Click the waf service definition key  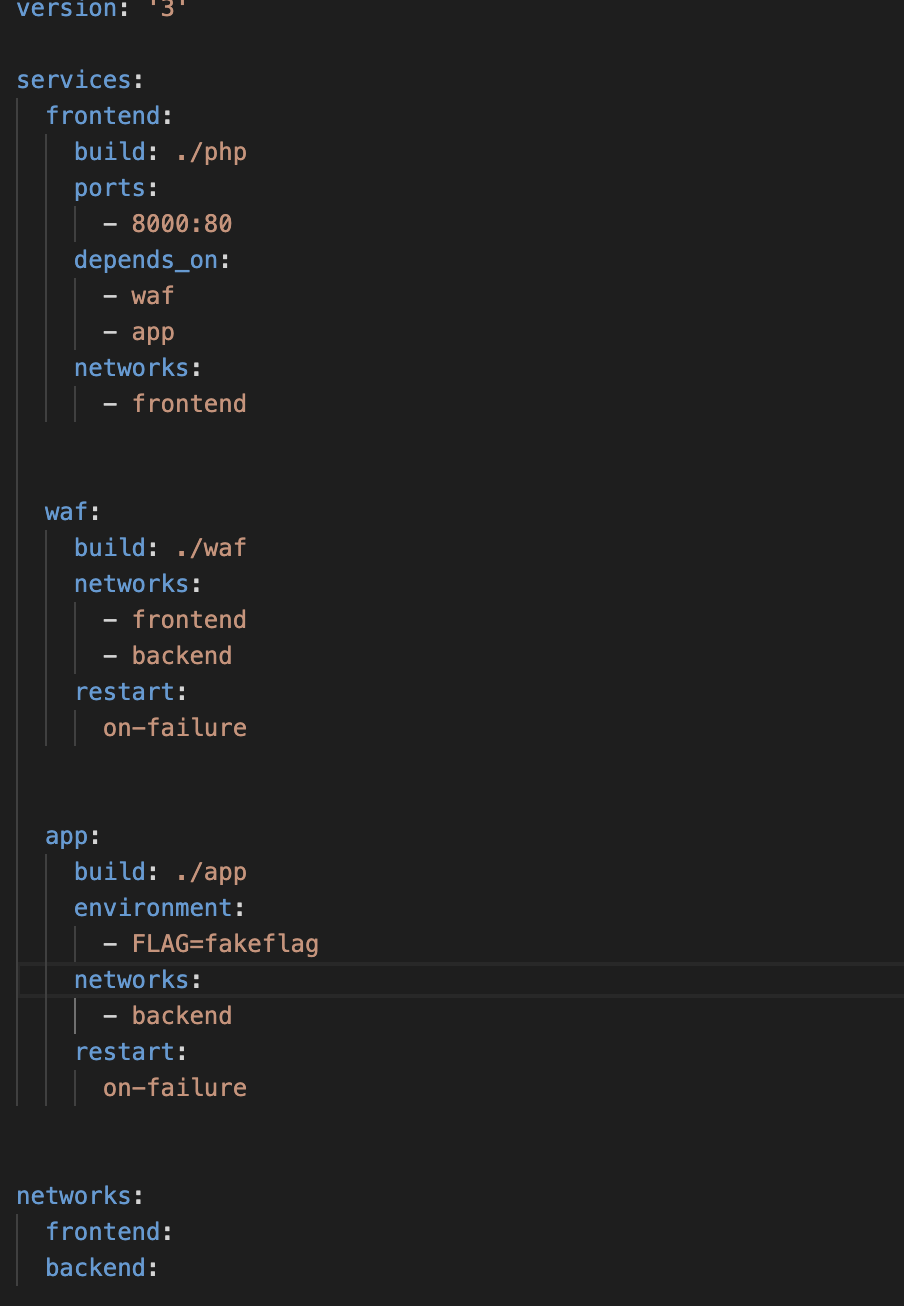[x=66, y=512]
